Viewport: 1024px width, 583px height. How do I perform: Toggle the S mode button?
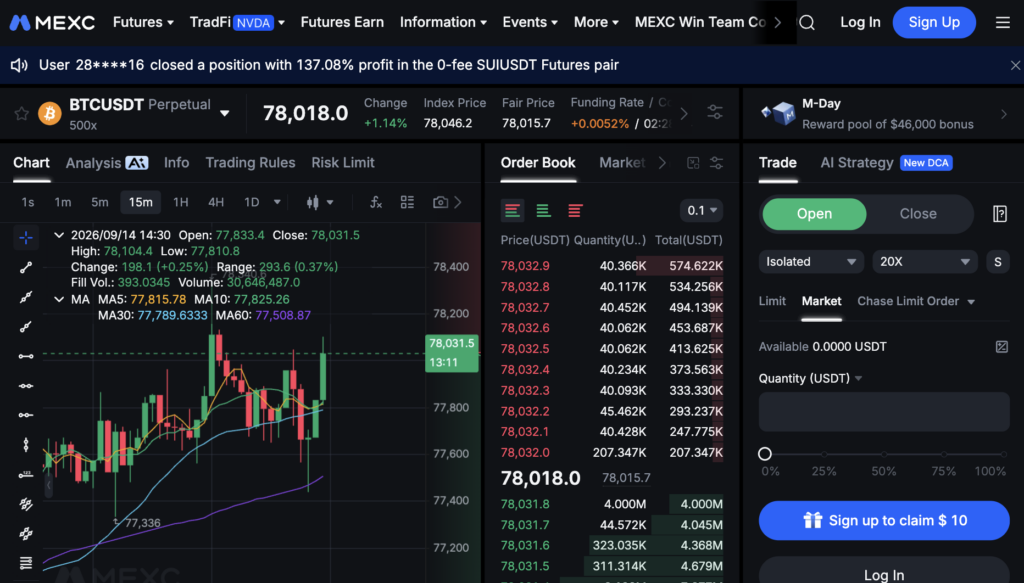click(x=997, y=262)
